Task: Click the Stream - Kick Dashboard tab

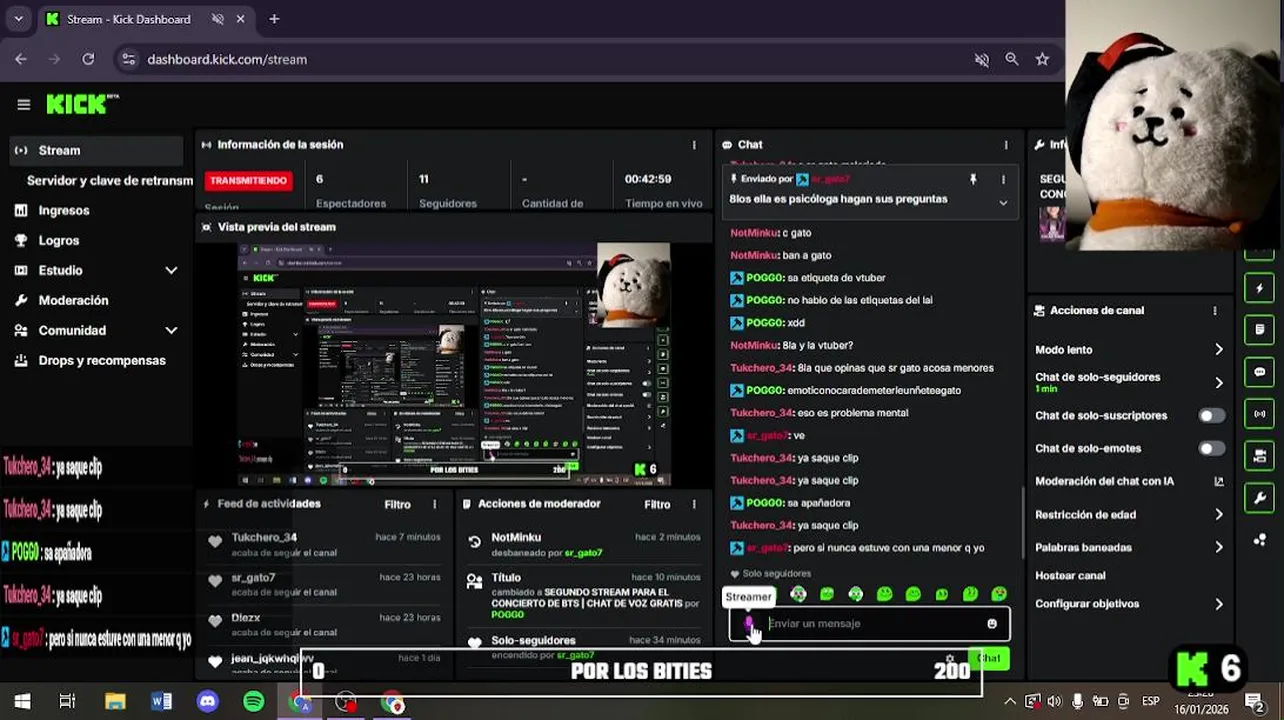Action: [x=145, y=19]
